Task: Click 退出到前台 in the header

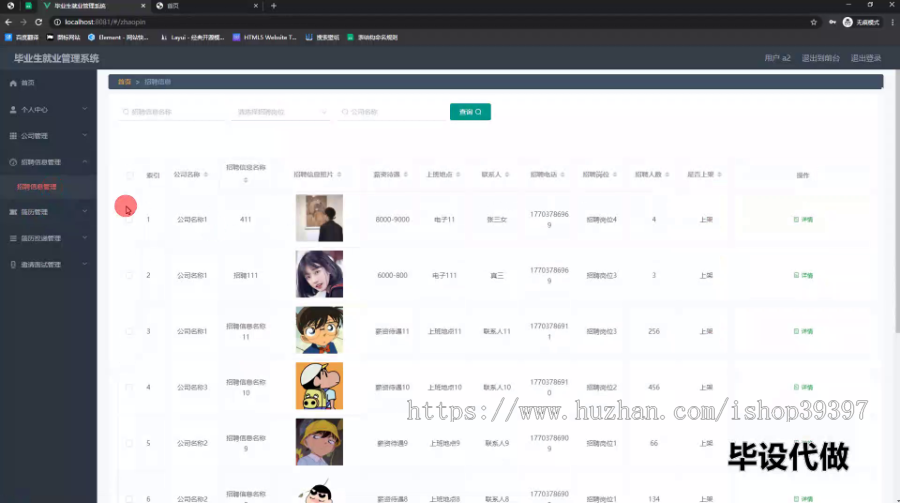Action: [820, 58]
